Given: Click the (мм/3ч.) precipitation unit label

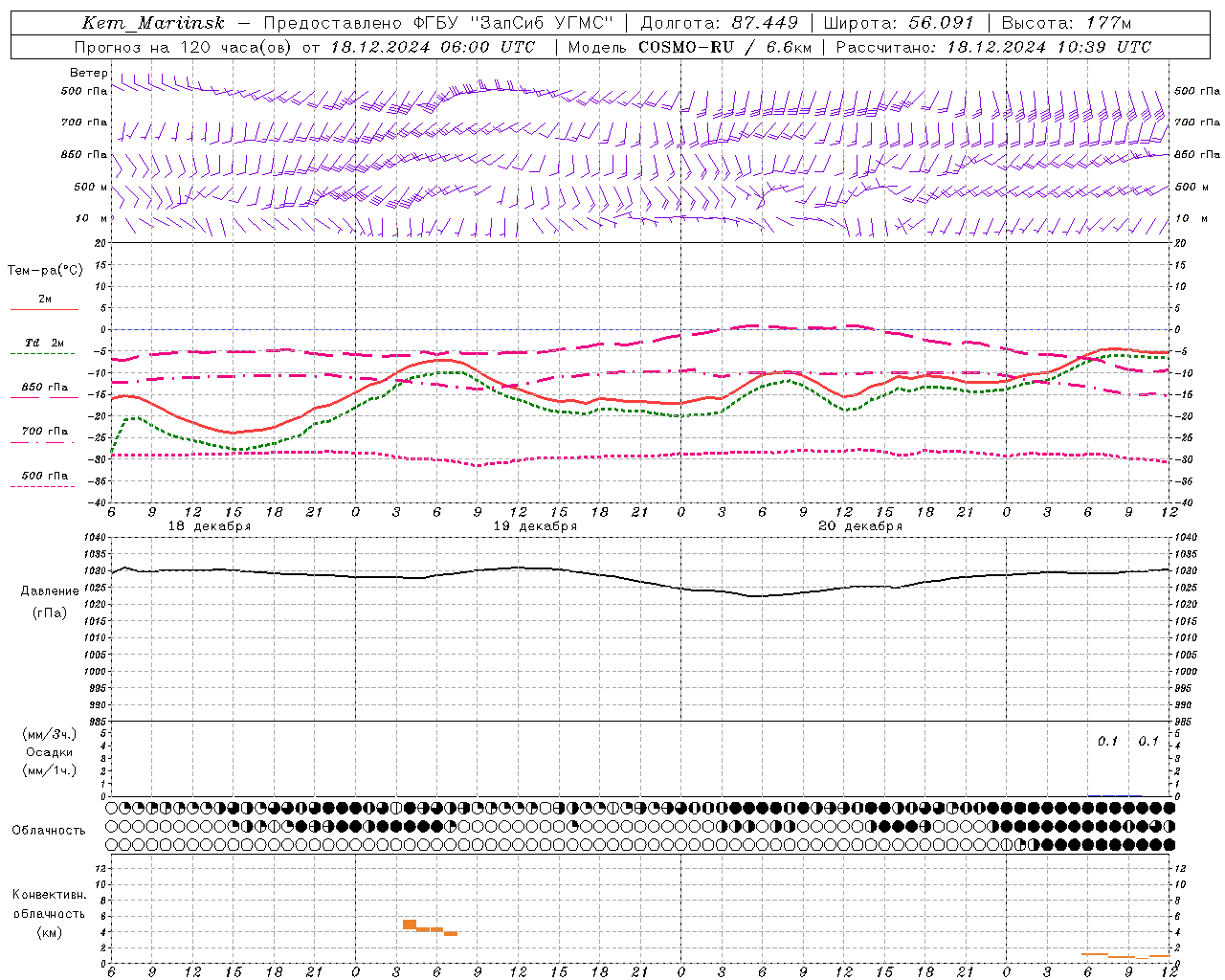Looking at the screenshot, I should 50,735.
